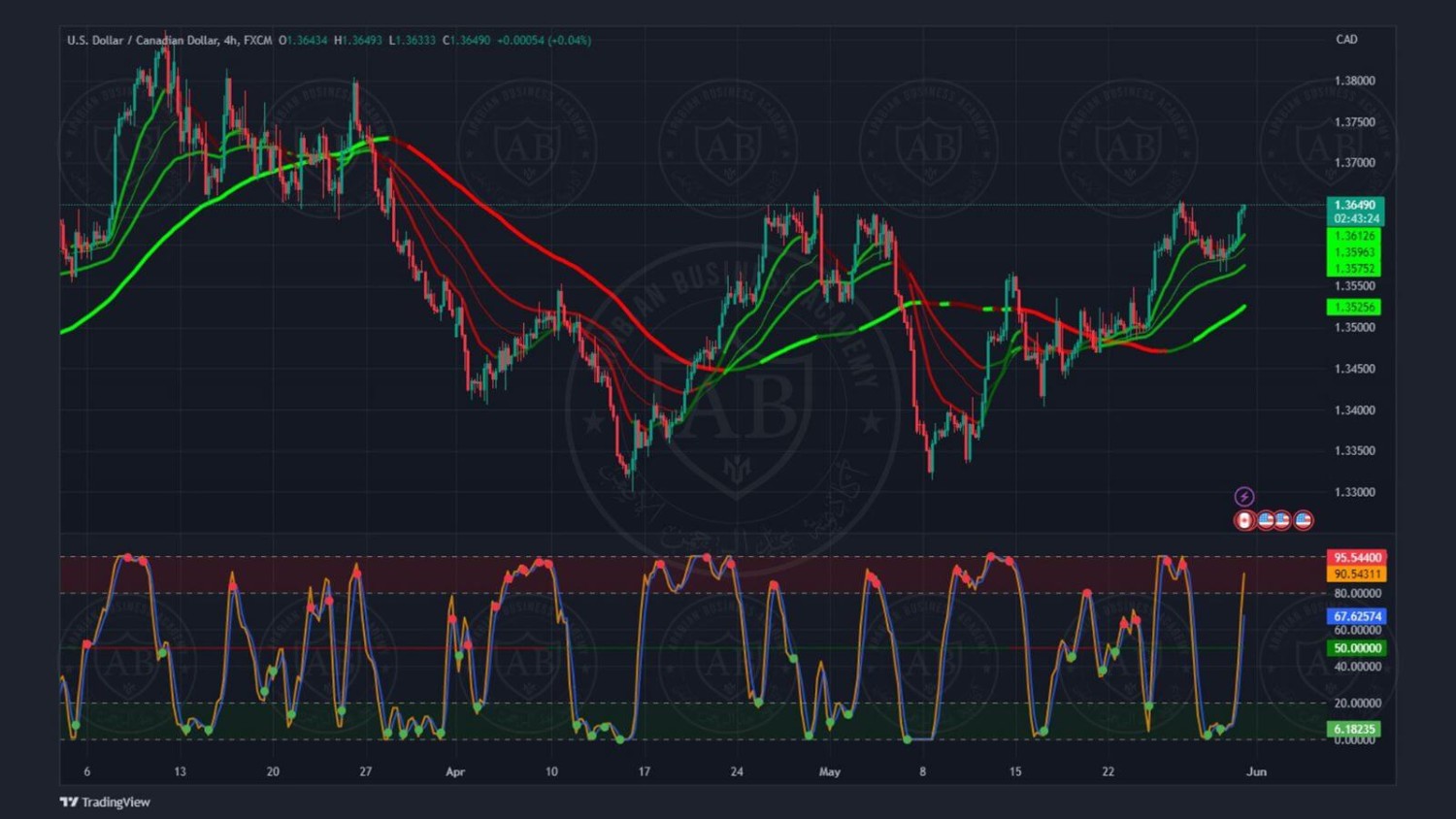Screen dimensions: 1456x819
Task: Click the date label 17 on time axis
Action: [644, 772]
